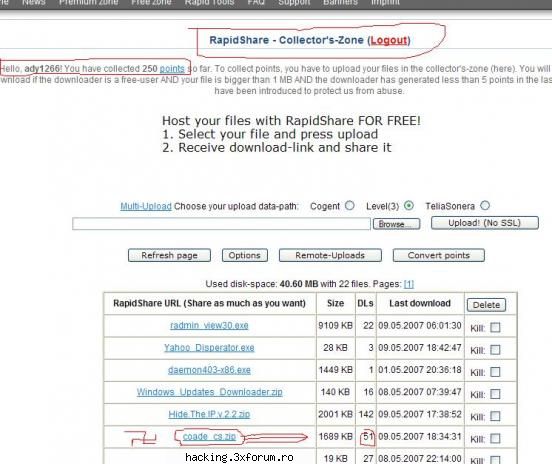Tick Kill checkbox for Yahoo_Disperator.exe

click(x=495, y=350)
